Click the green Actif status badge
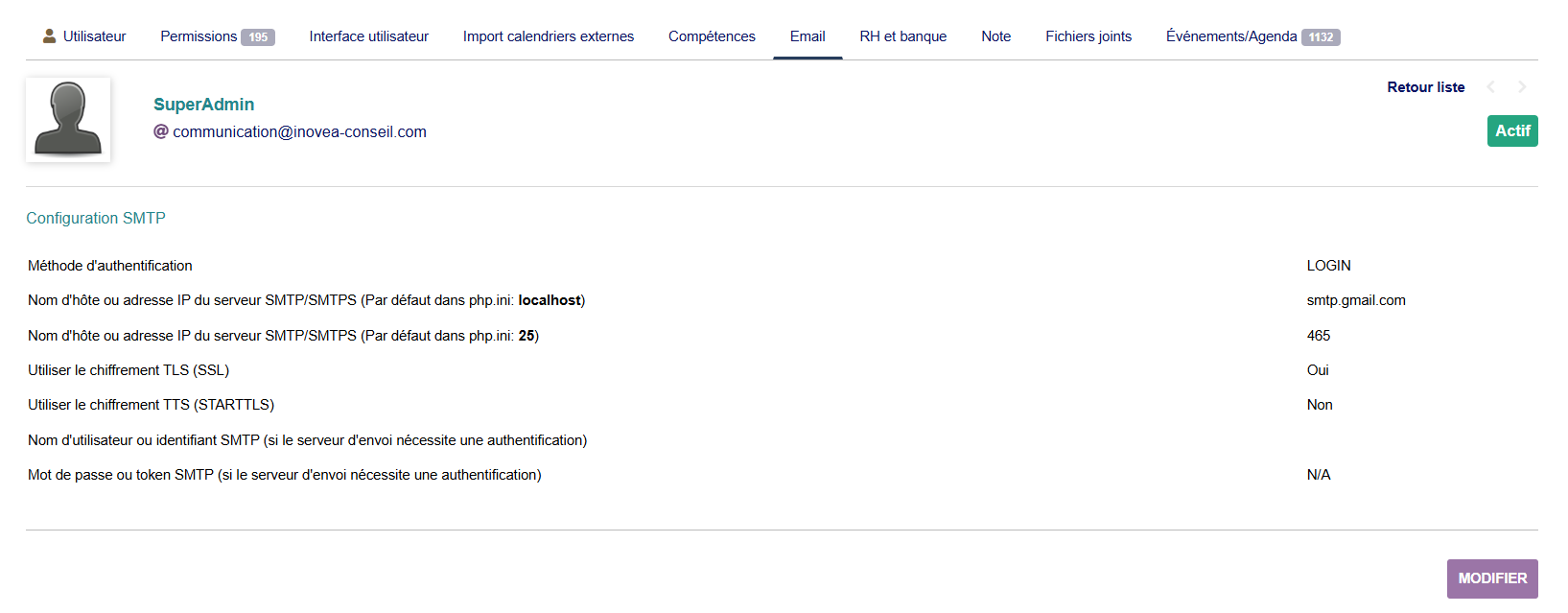 tap(1511, 130)
